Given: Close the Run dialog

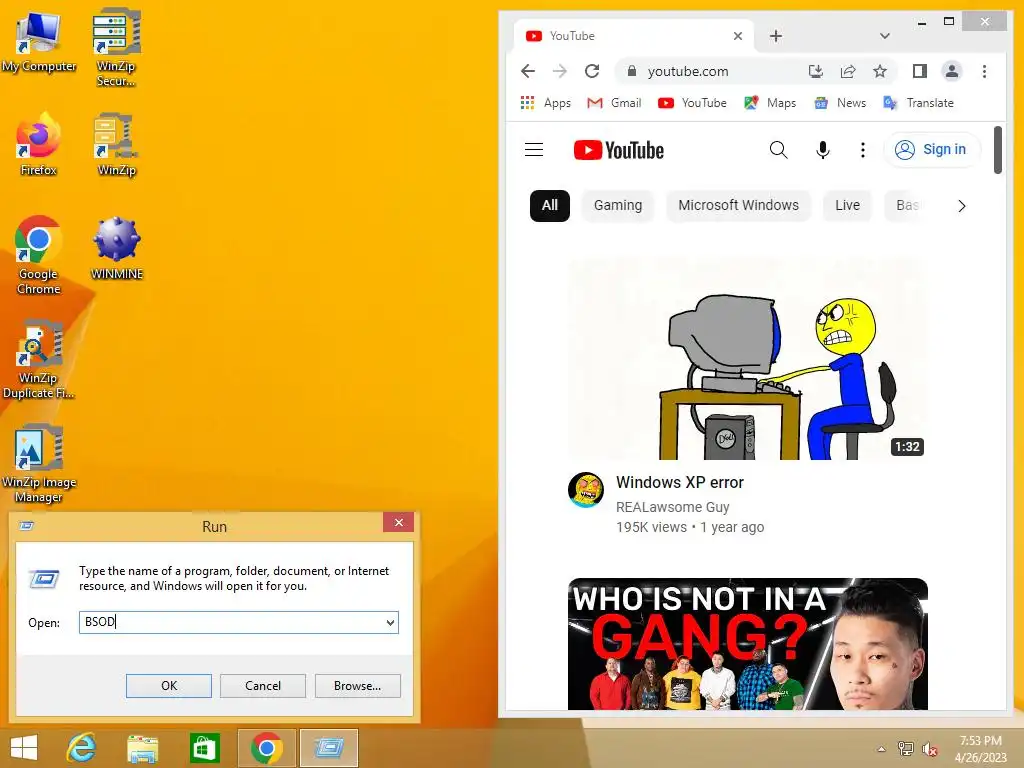Looking at the screenshot, I should pos(398,522).
